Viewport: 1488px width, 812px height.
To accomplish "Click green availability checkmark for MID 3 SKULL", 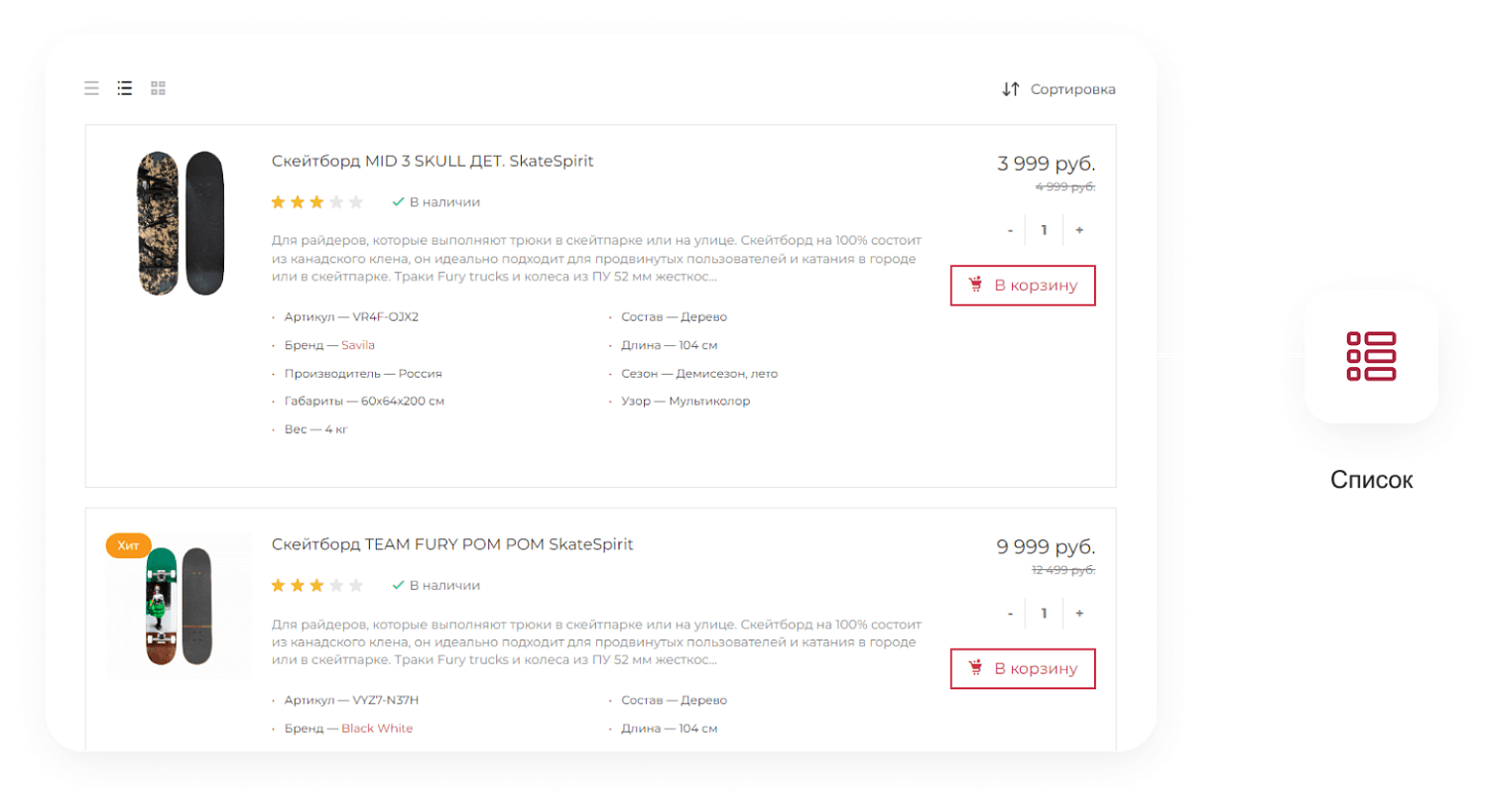I will (397, 201).
